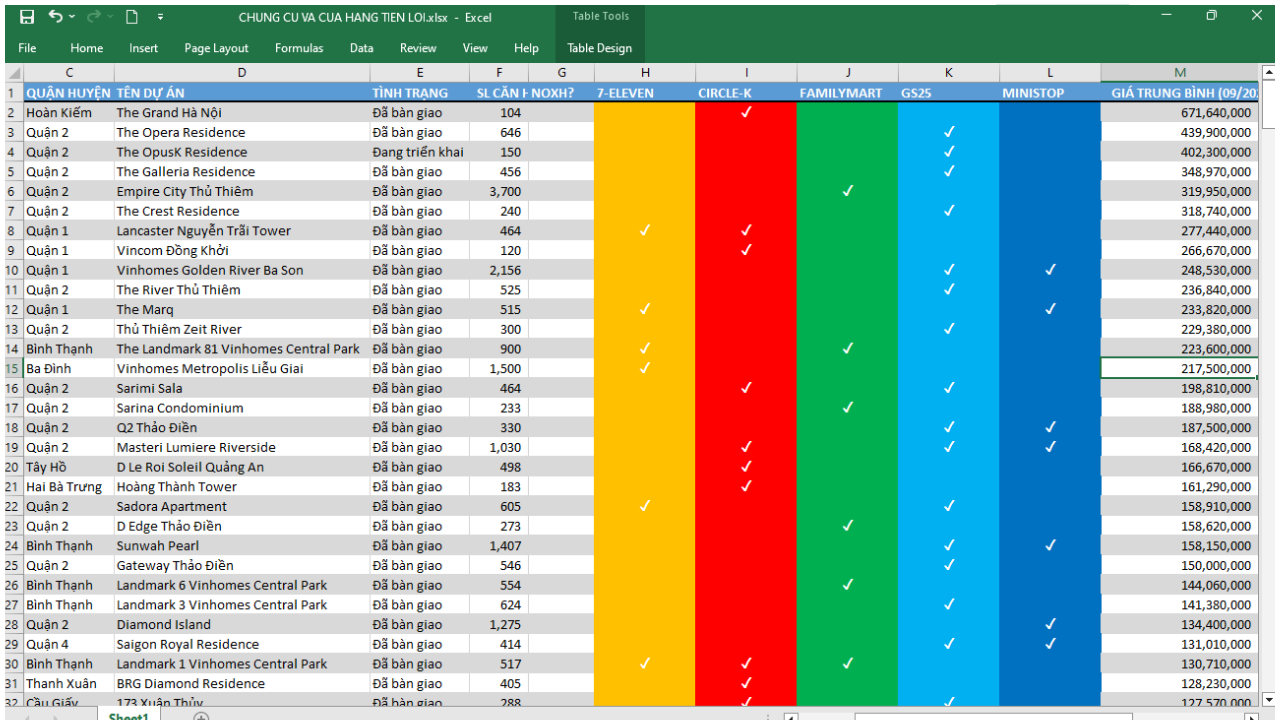Select cell Diamond Island
This screenshot has height=720, width=1280.
(x=242, y=624)
